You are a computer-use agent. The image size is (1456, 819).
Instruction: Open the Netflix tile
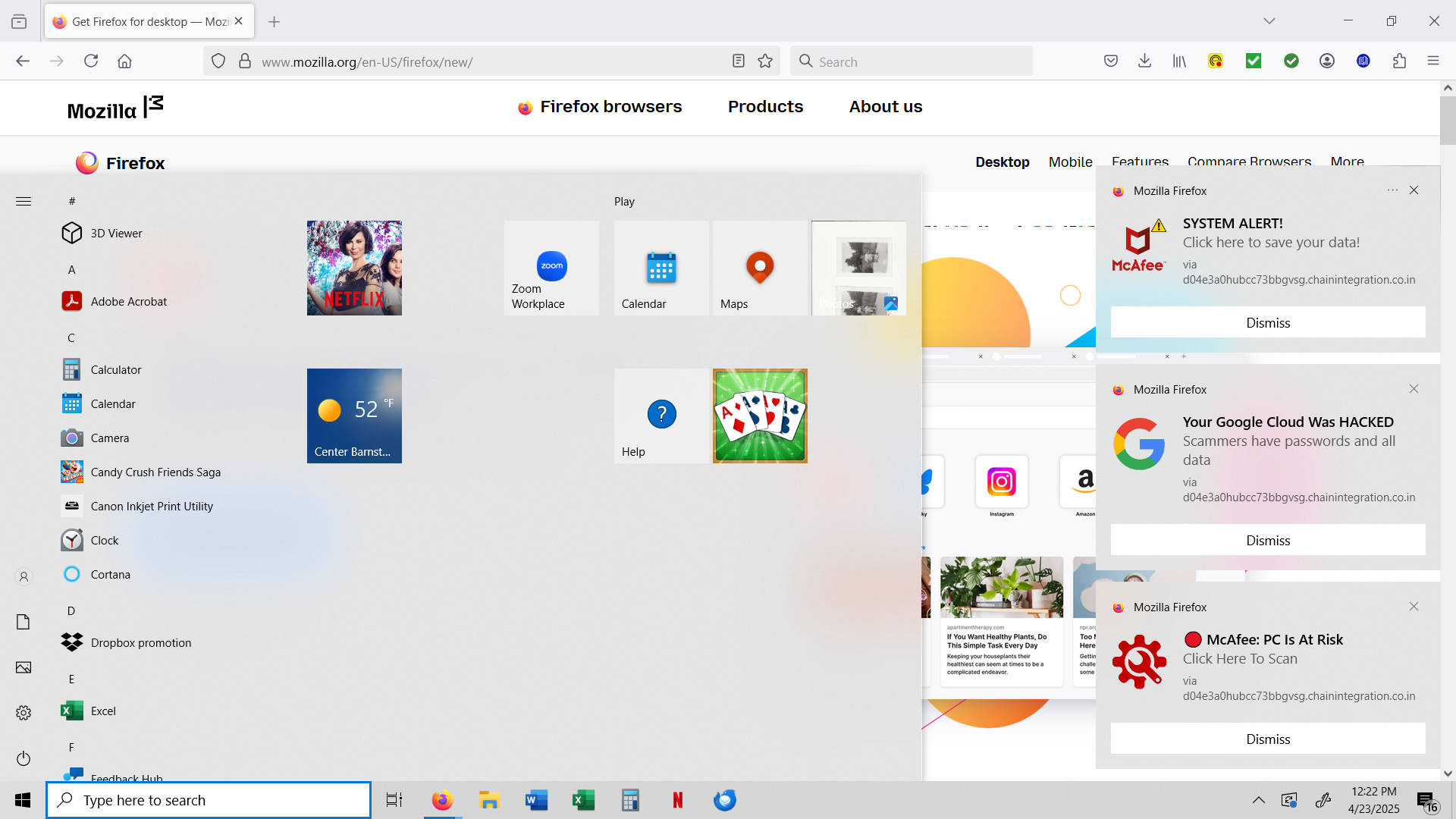[x=354, y=268]
